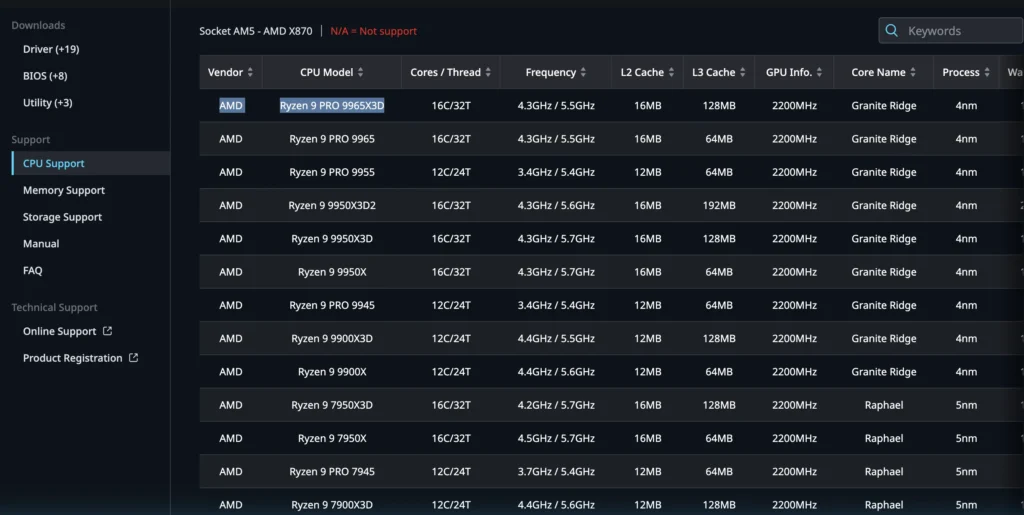Open Memory Support page
Screen dimensions: 1024x515
tap(64, 190)
